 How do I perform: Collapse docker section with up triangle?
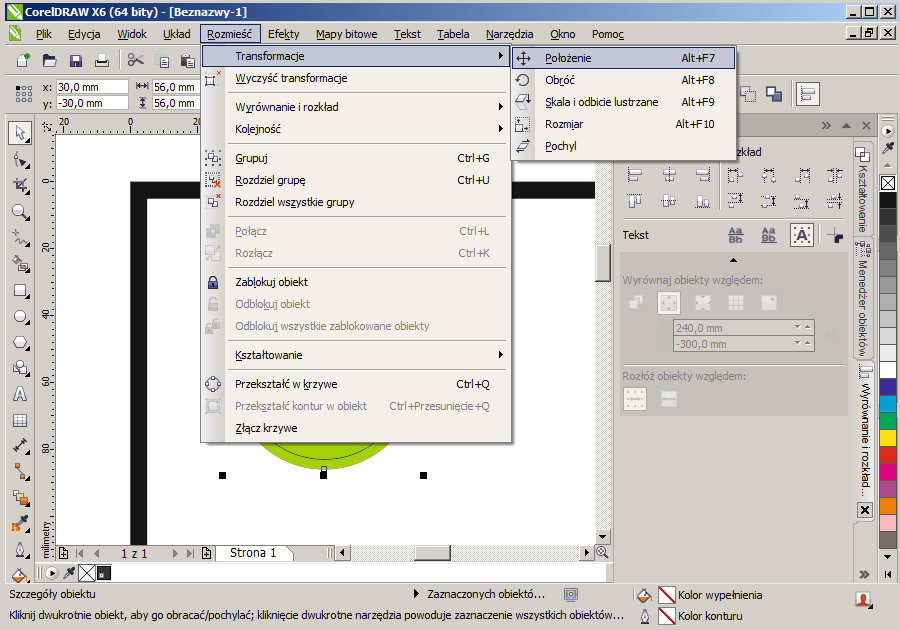click(734, 260)
